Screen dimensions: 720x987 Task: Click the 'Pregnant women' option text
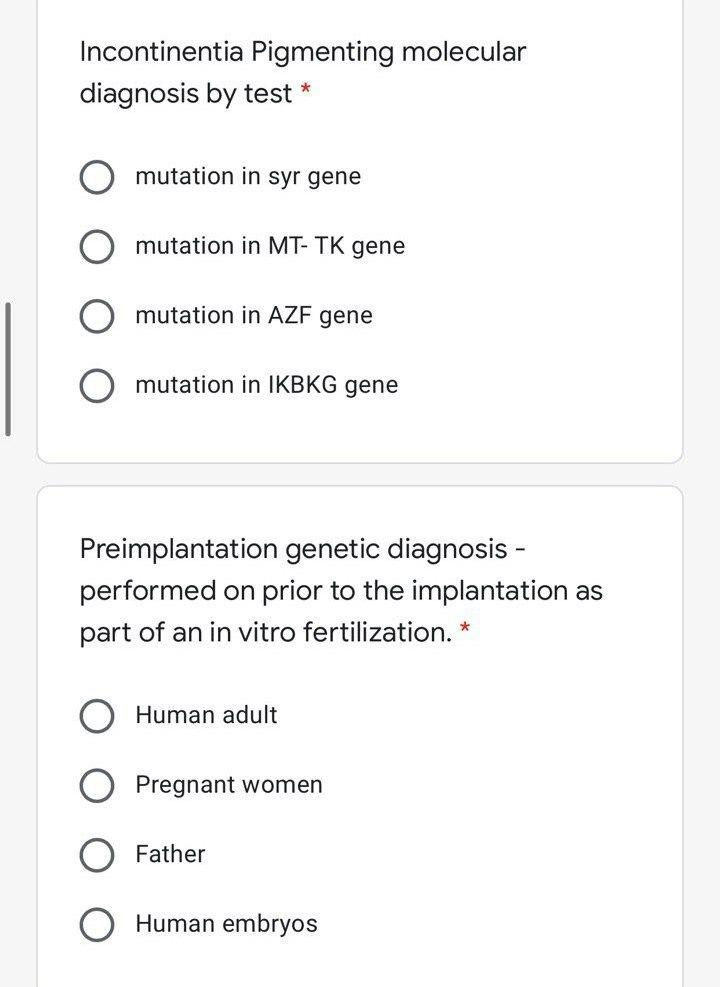(x=229, y=785)
